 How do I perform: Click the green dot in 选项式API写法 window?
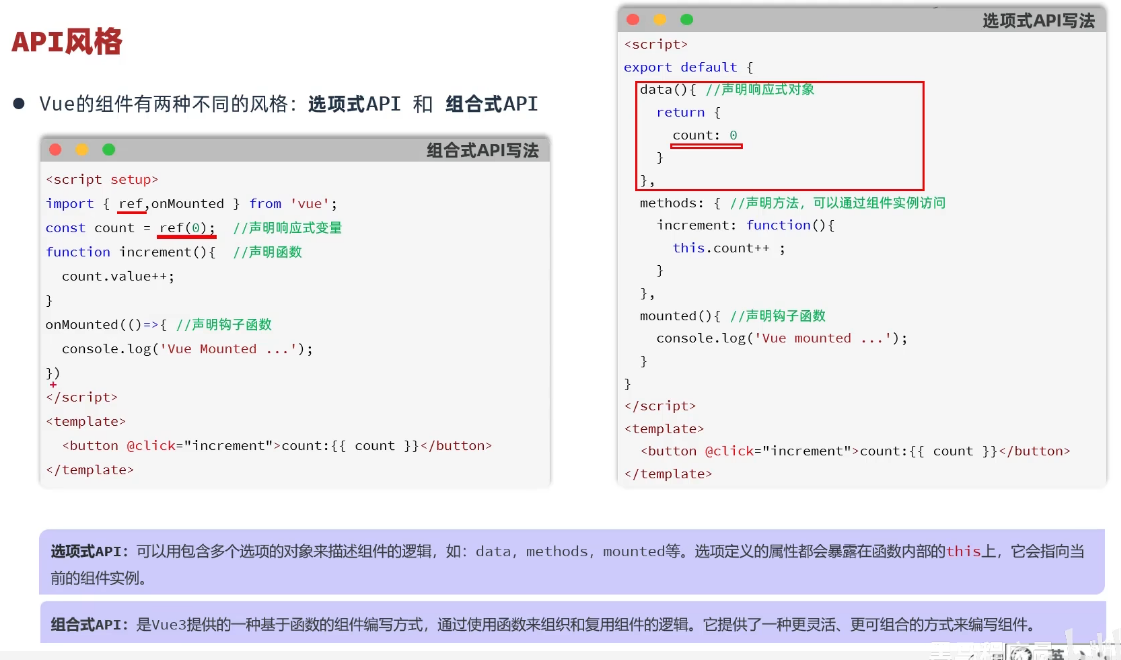[x=687, y=19]
